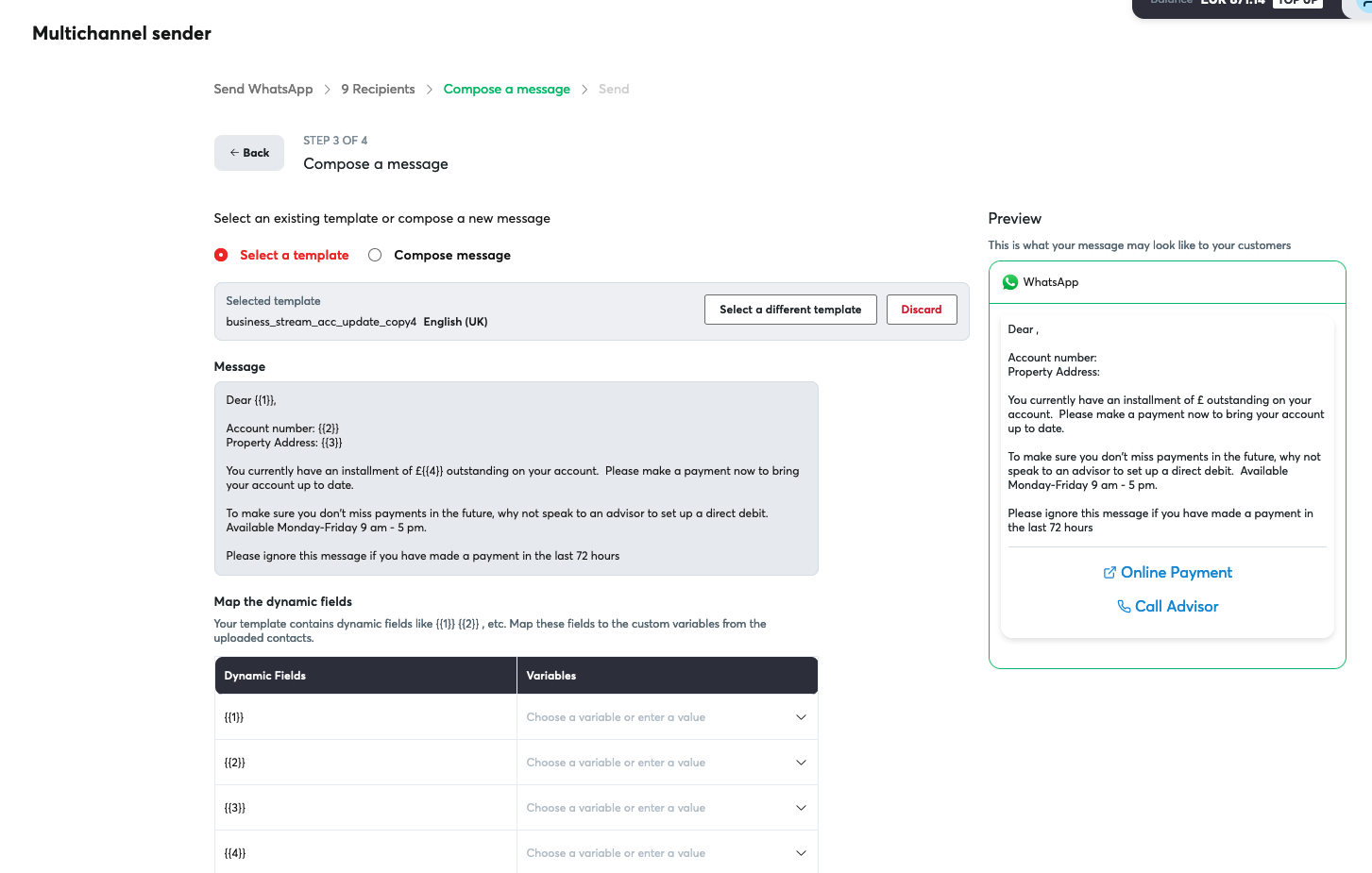
Task: Click 'Select a different template' button
Action: 789,310
